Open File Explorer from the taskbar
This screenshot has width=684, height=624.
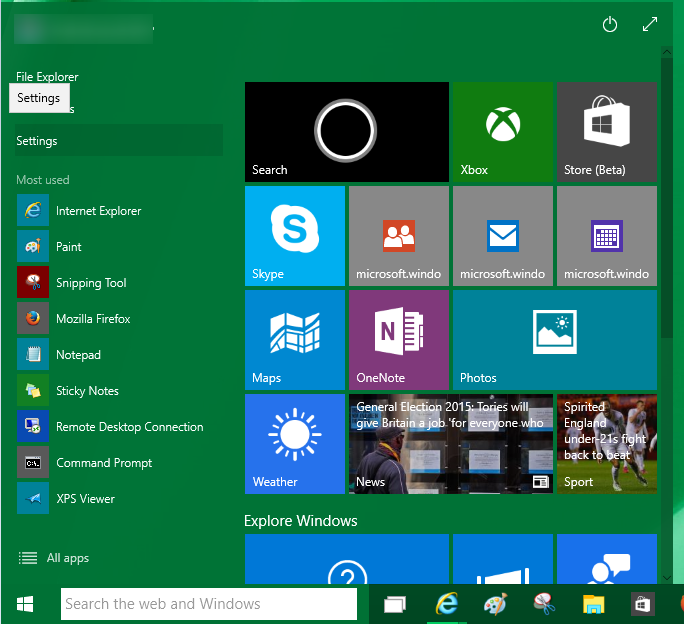594,604
